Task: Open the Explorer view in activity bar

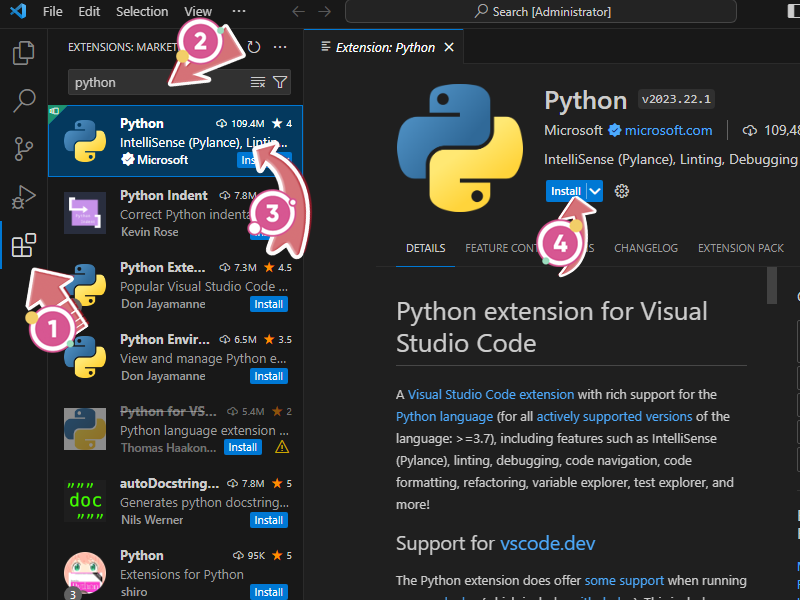Action: click(23, 53)
